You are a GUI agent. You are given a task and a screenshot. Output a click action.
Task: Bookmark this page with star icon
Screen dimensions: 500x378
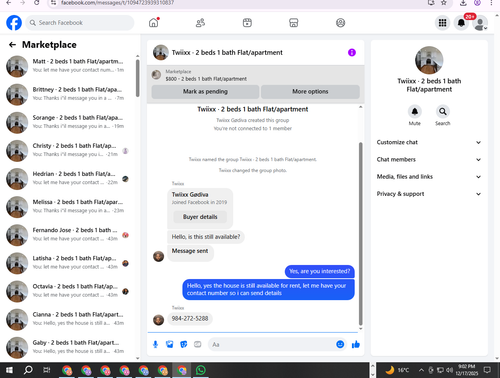[x=444, y=3]
